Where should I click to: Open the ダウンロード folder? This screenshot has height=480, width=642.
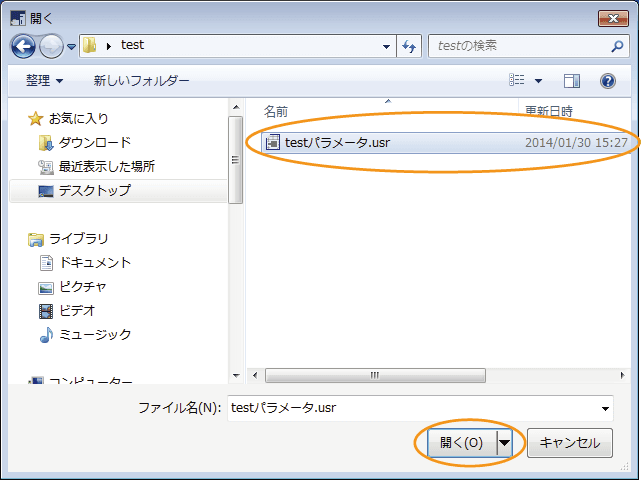coord(95,142)
